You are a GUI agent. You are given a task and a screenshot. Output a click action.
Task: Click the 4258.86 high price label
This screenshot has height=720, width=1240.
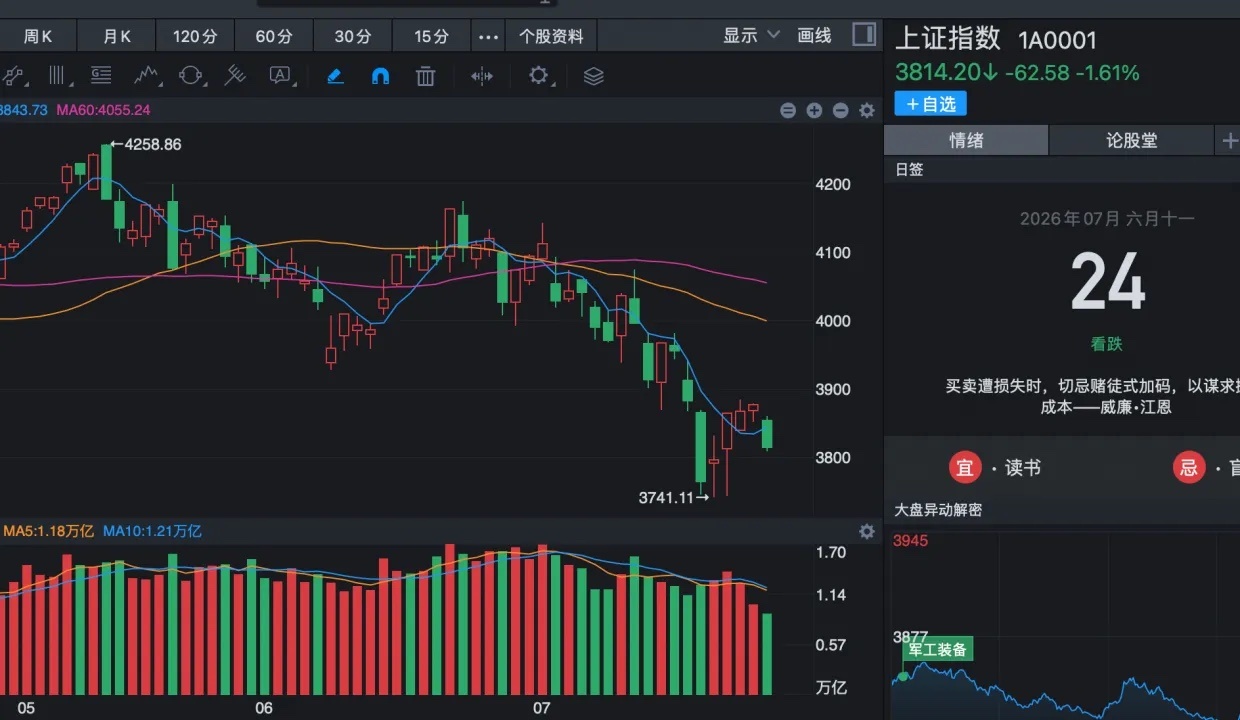point(152,145)
